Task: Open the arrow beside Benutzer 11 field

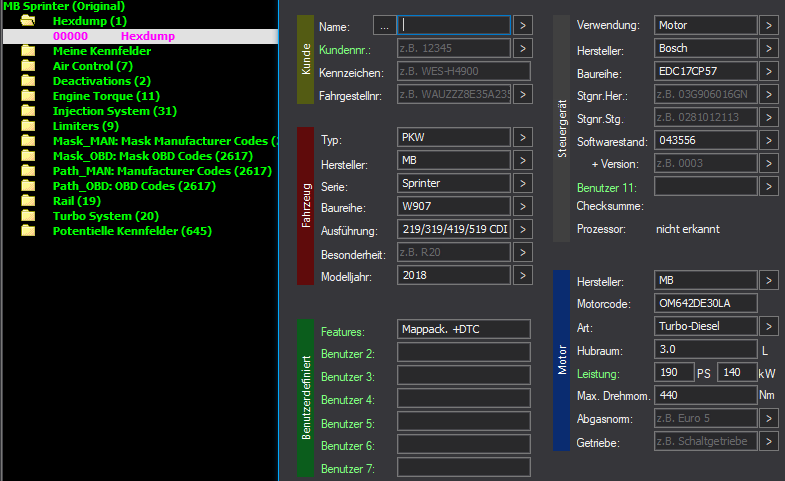Action: 769,187
